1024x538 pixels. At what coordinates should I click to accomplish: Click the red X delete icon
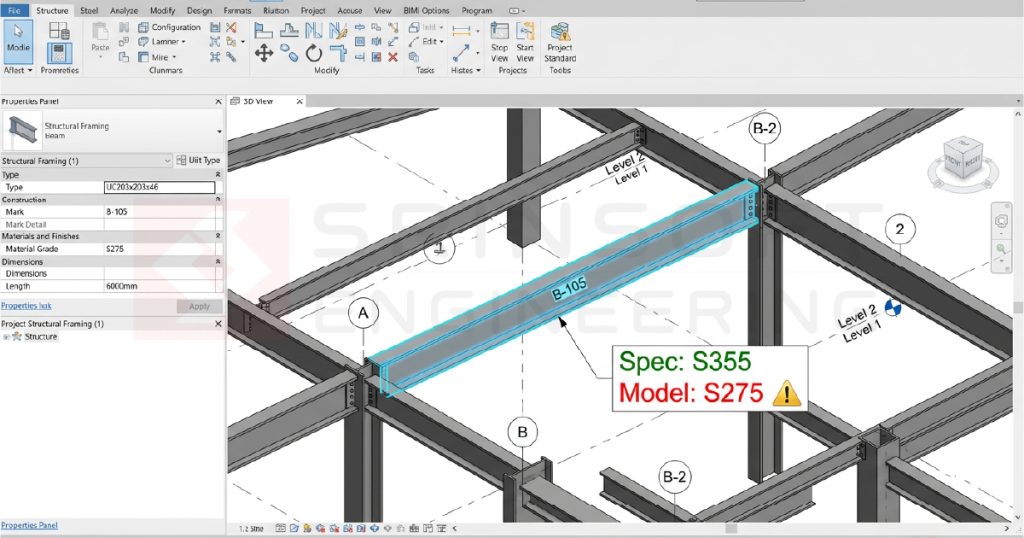[393, 57]
